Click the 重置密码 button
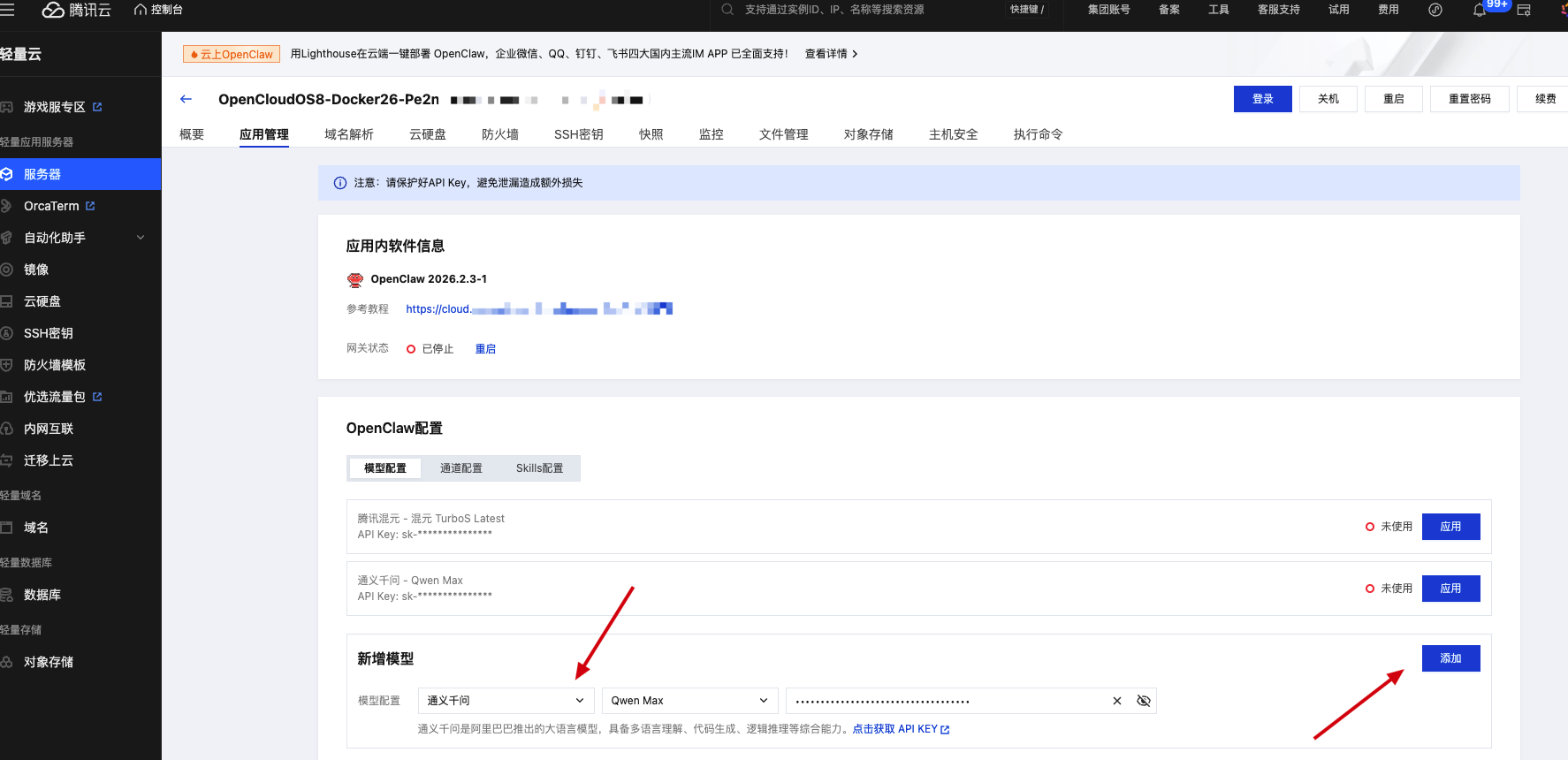 [x=1470, y=99]
